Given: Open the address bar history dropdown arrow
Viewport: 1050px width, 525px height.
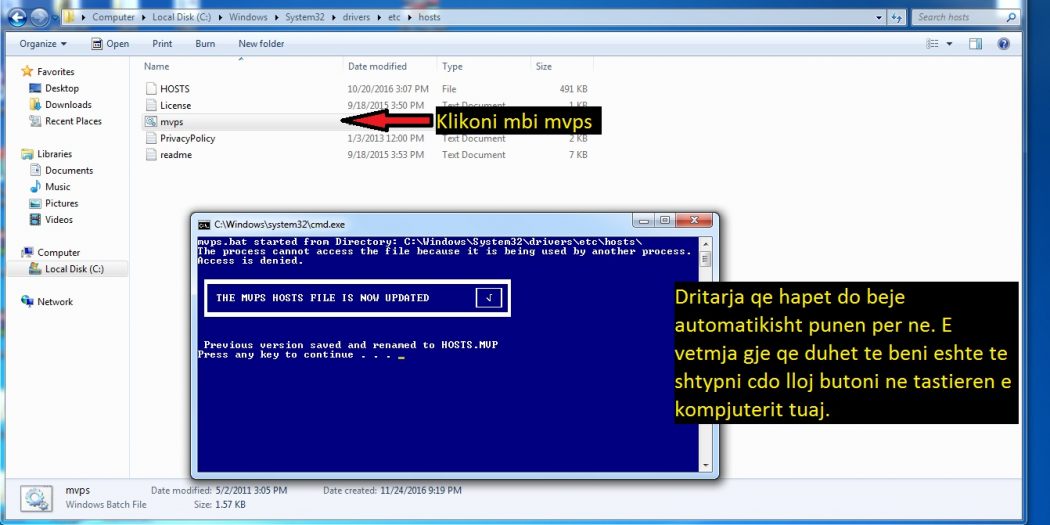Looking at the screenshot, I should [879, 18].
